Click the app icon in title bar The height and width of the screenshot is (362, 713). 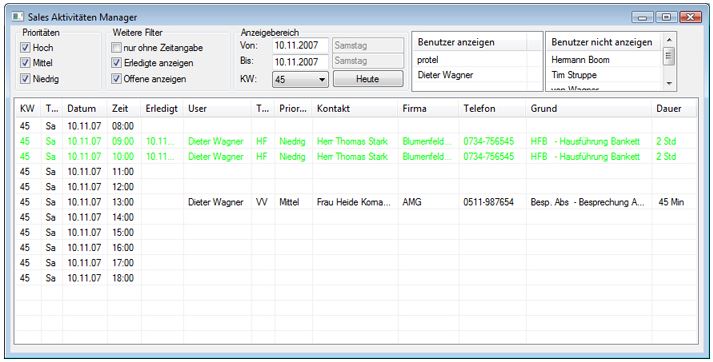[17, 17]
